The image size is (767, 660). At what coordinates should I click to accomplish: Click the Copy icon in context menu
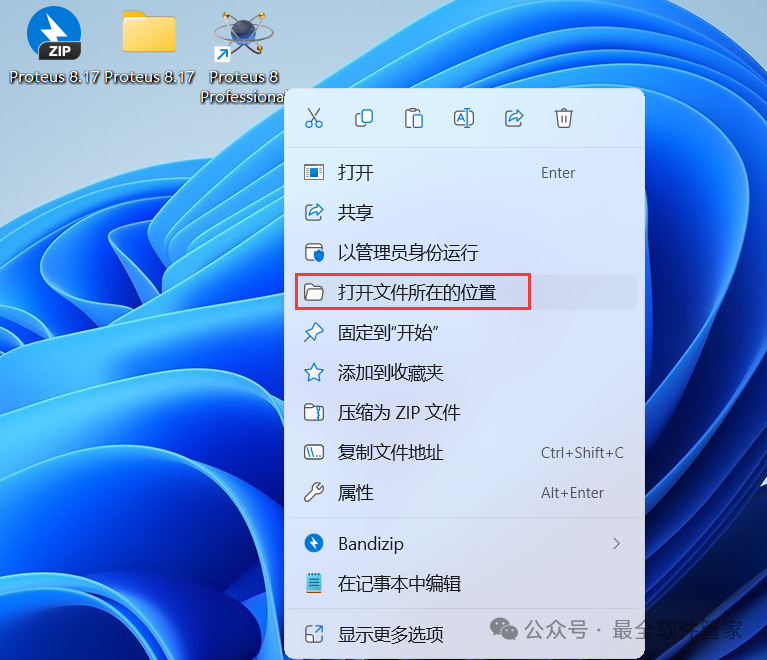364,118
